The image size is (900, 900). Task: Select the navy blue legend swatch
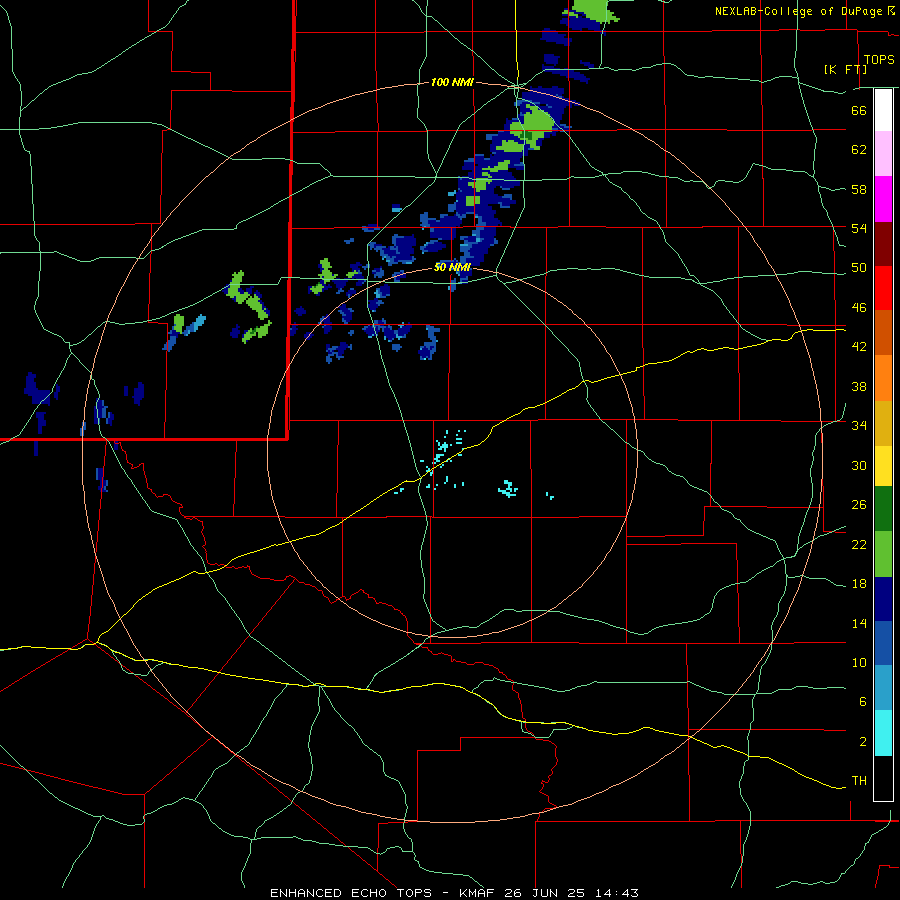click(883, 599)
